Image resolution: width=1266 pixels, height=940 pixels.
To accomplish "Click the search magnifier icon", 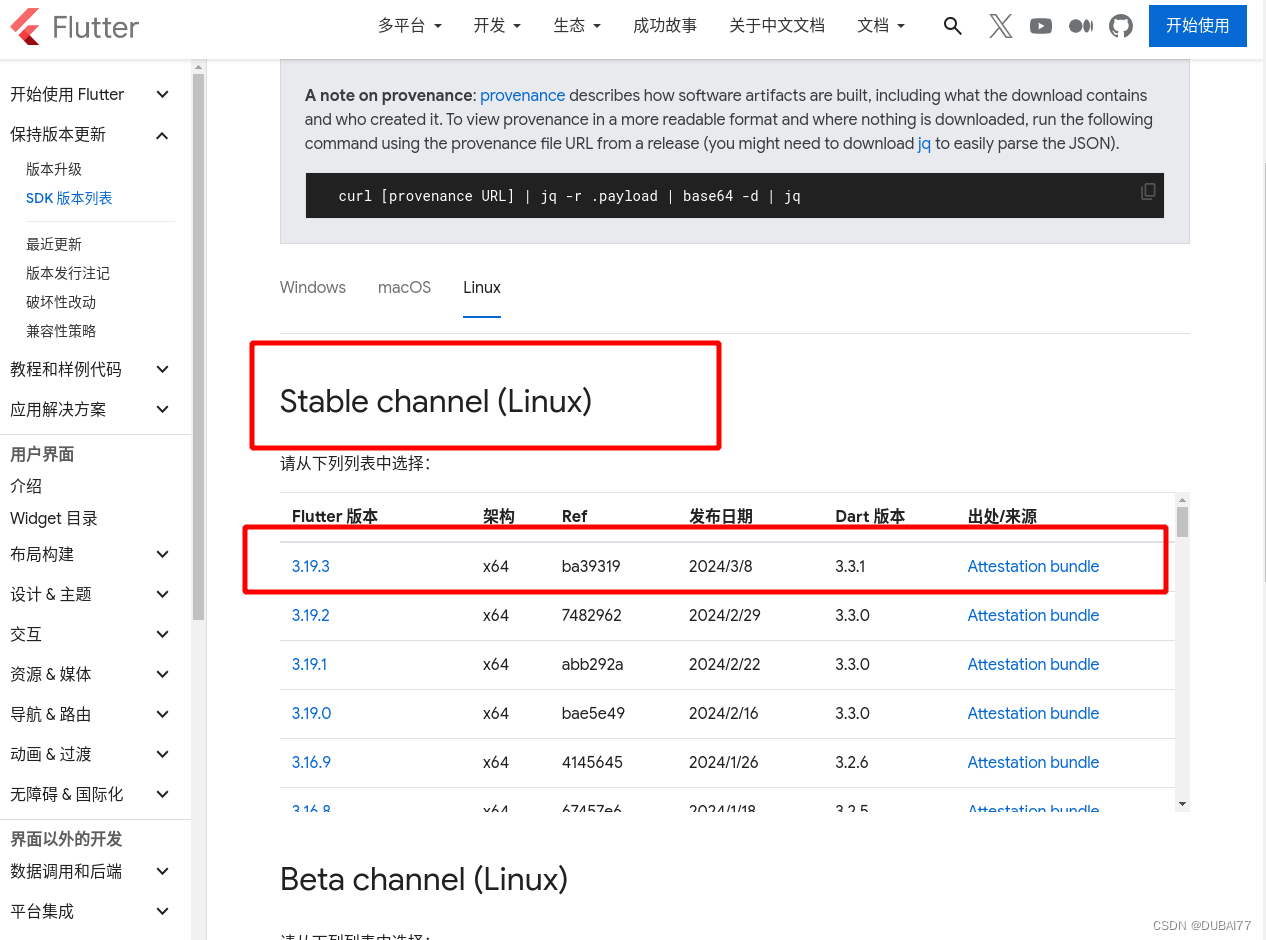I will (951, 26).
